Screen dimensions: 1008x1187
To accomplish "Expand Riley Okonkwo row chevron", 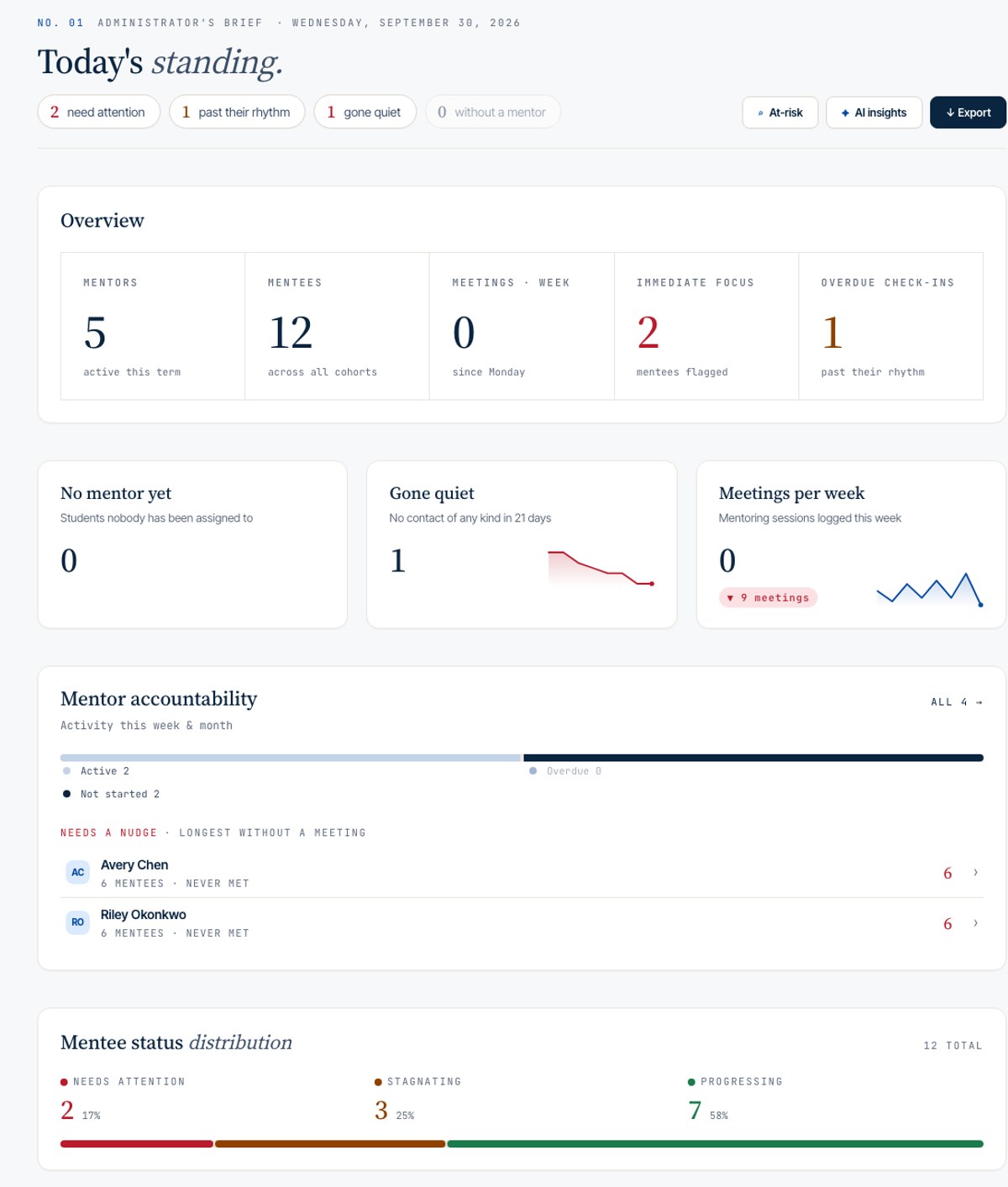I will click(x=975, y=923).
